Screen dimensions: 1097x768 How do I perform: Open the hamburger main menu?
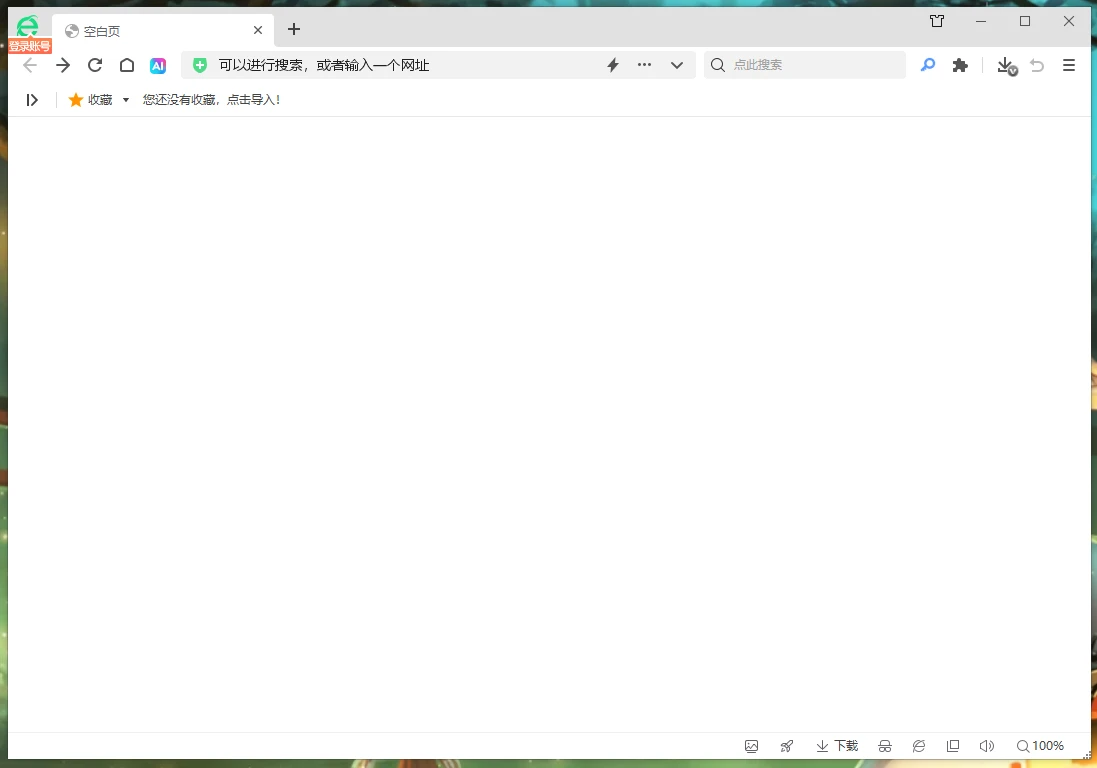point(1069,65)
